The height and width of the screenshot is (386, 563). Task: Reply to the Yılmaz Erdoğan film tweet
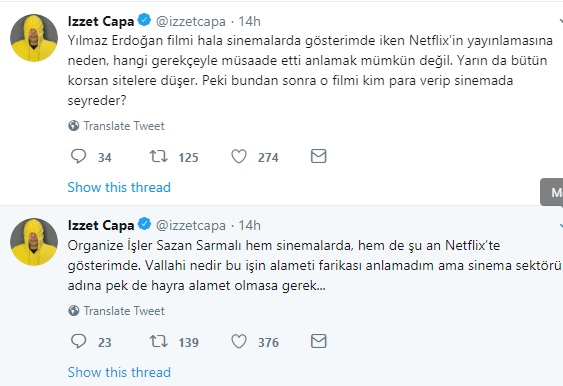pos(78,156)
